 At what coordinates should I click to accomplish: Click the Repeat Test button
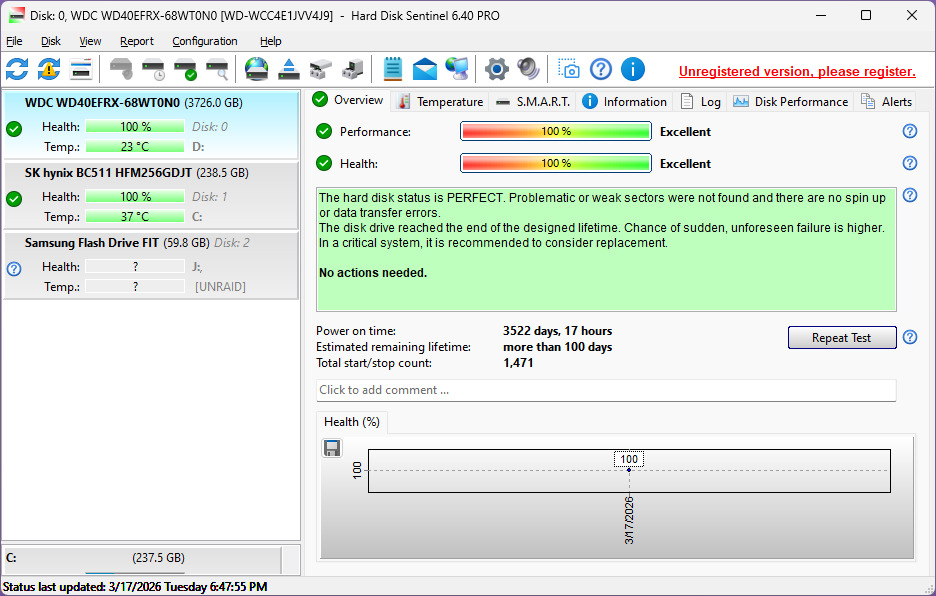(x=842, y=337)
